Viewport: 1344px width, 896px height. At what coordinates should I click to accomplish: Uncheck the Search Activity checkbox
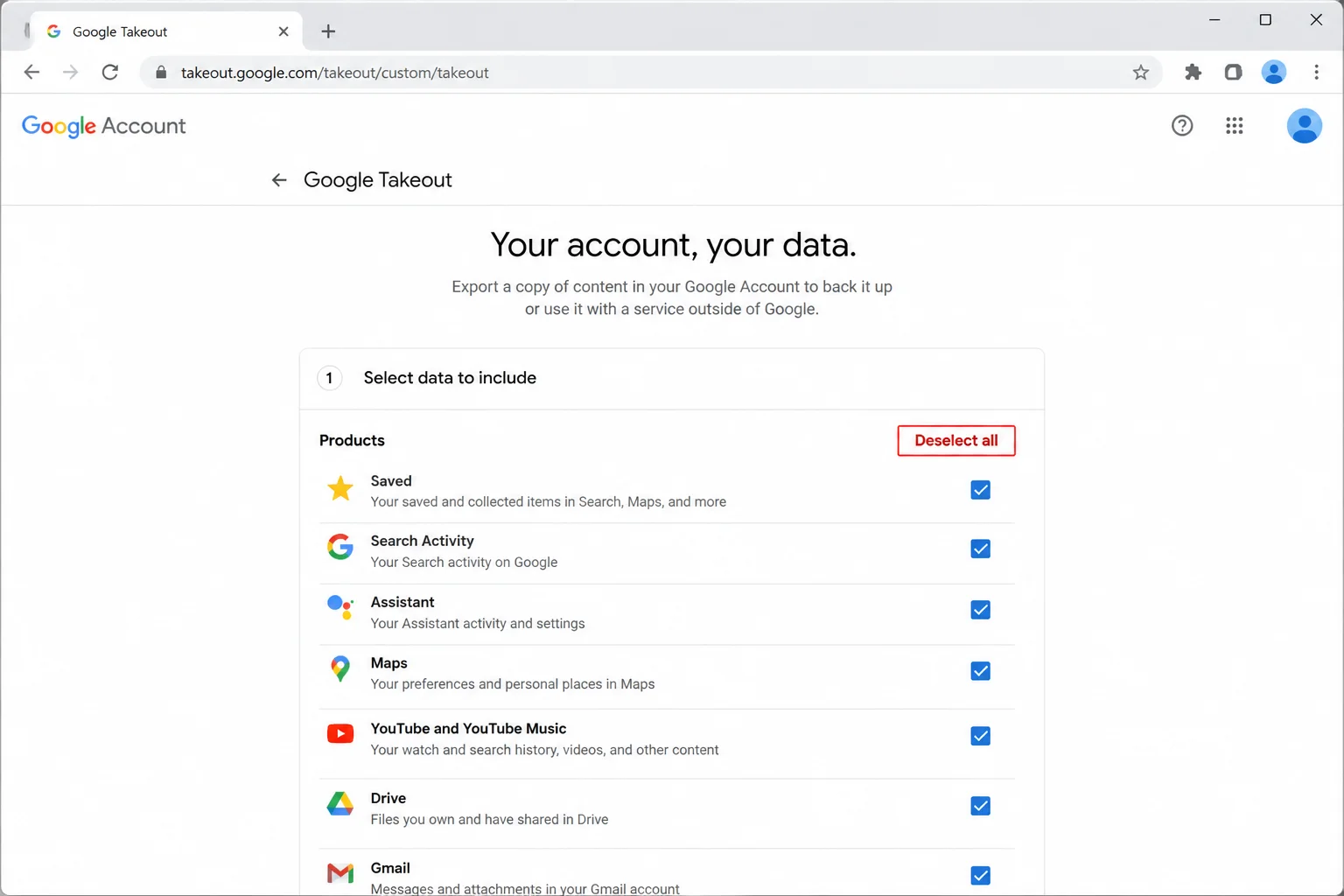[x=980, y=549]
